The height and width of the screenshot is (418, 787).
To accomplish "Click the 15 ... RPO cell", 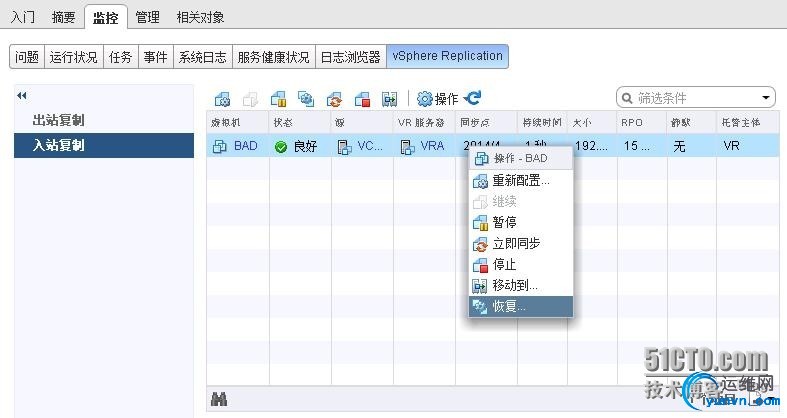I will click(642, 146).
